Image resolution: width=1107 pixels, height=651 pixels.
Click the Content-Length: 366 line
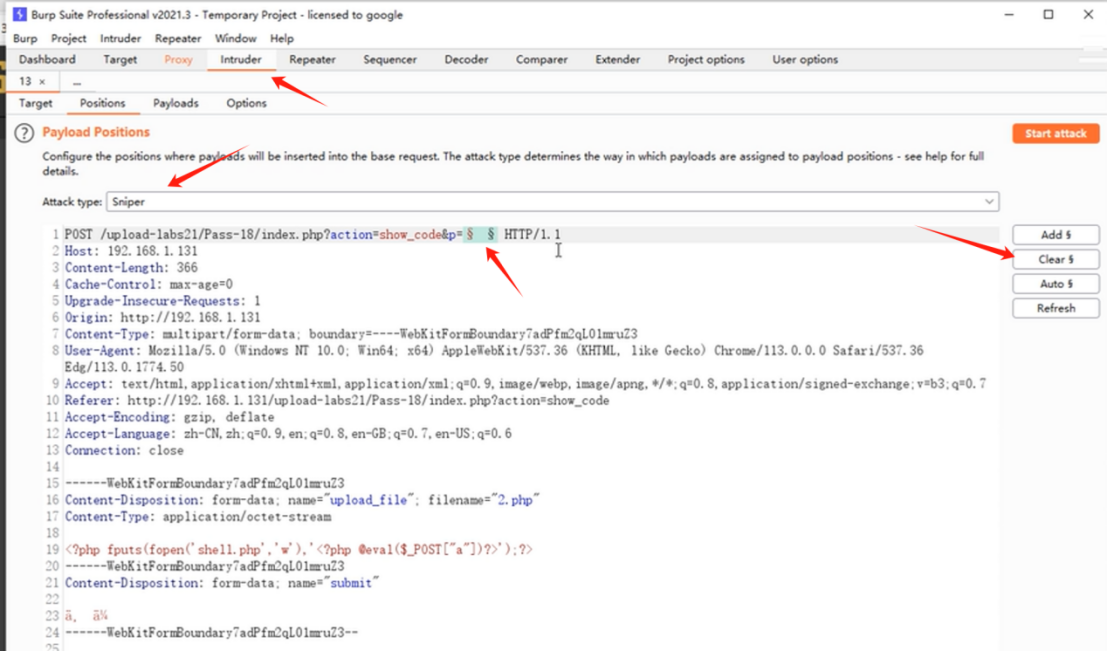tap(131, 268)
